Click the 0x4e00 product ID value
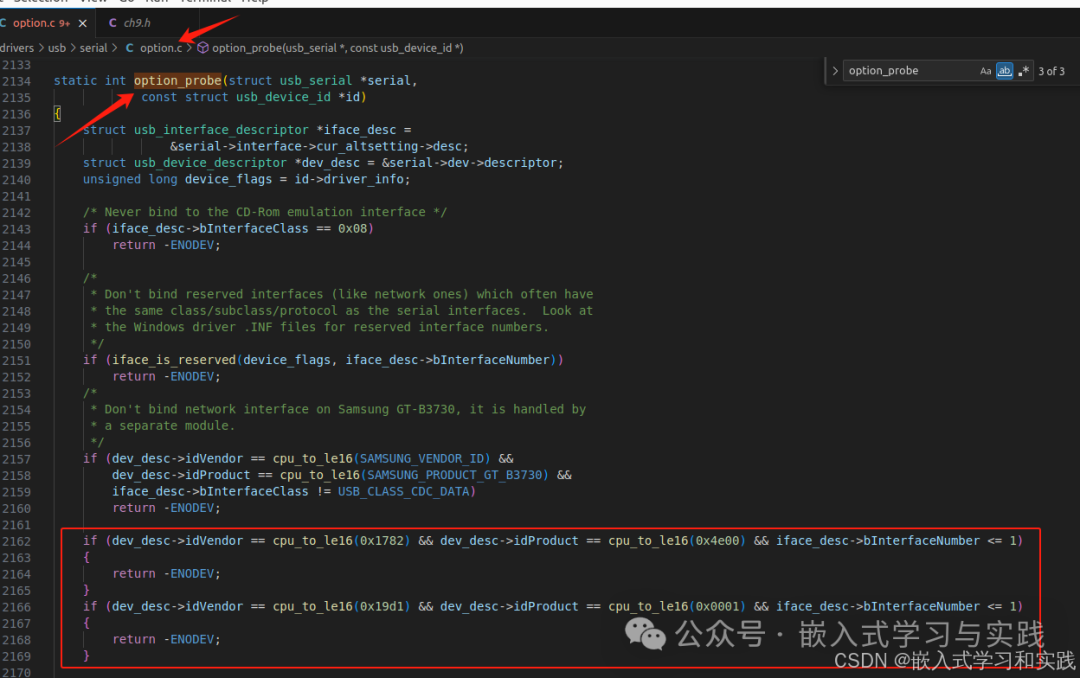Viewport: 1080px width, 678px height. [x=717, y=541]
